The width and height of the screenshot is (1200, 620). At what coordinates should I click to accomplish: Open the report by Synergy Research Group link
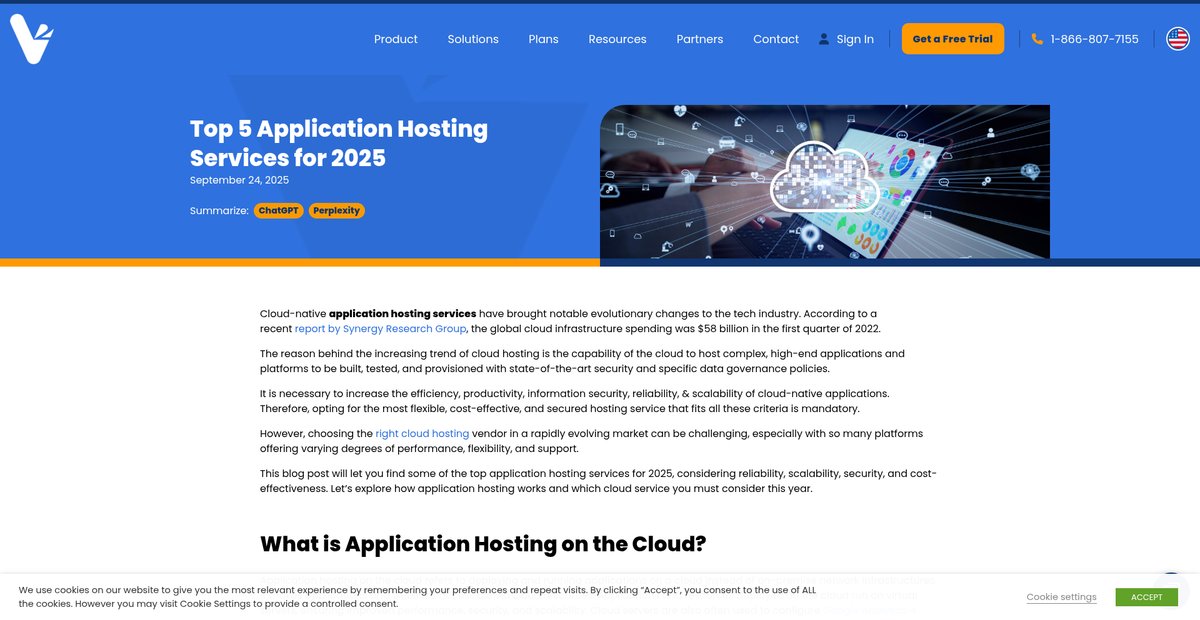[x=381, y=329]
